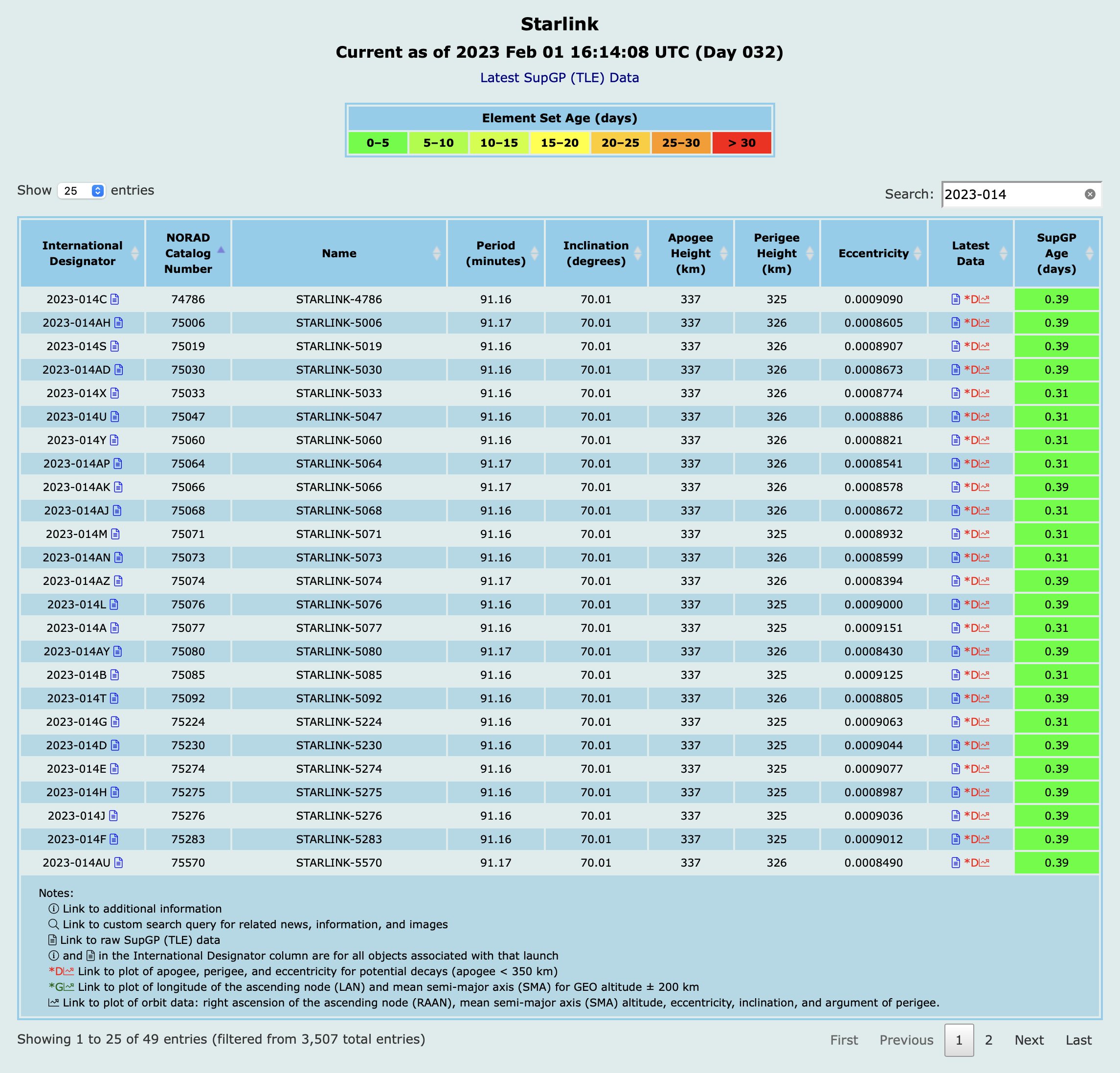Sort table by Eccentricity
This screenshot has height=1073, width=1120.
tap(874, 253)
